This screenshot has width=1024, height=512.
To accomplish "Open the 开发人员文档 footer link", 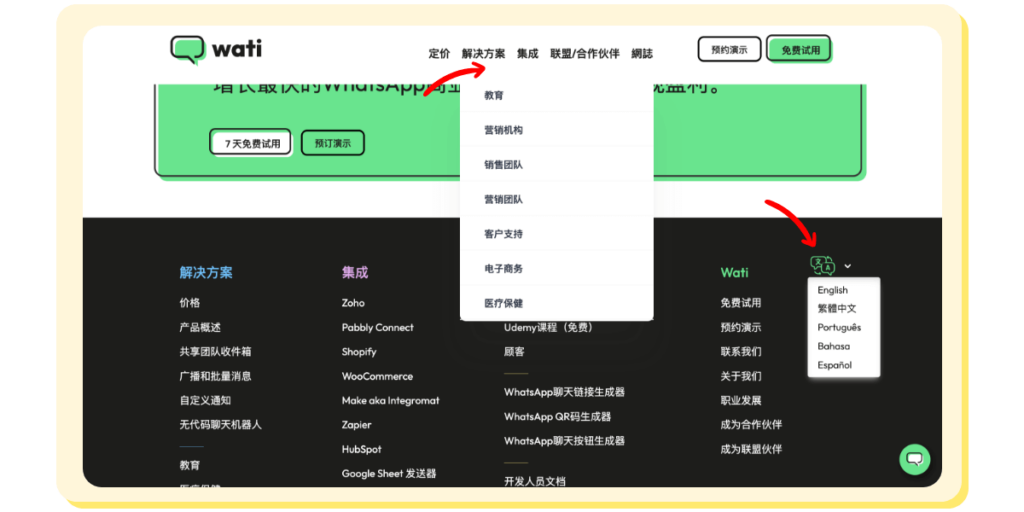I will (535, 481).
